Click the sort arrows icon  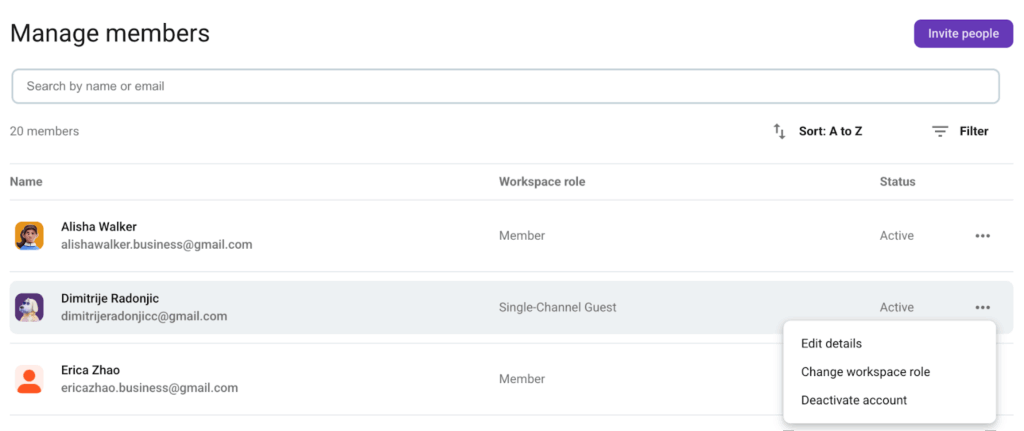[780, 131]
